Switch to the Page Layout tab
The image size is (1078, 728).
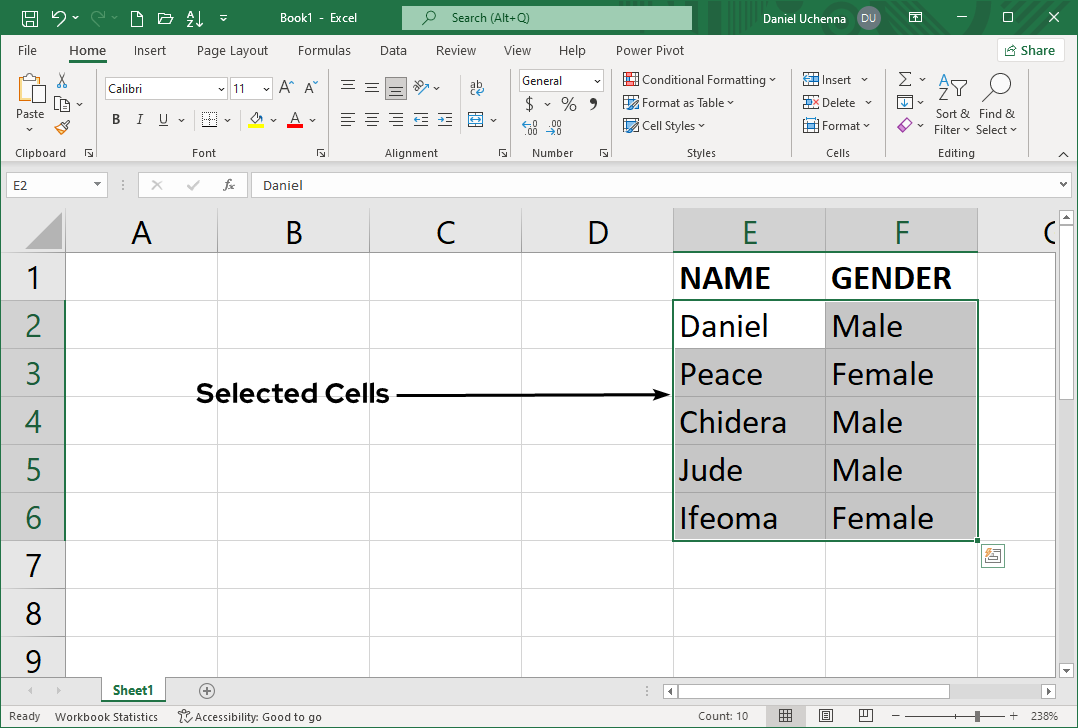[232, 51]
